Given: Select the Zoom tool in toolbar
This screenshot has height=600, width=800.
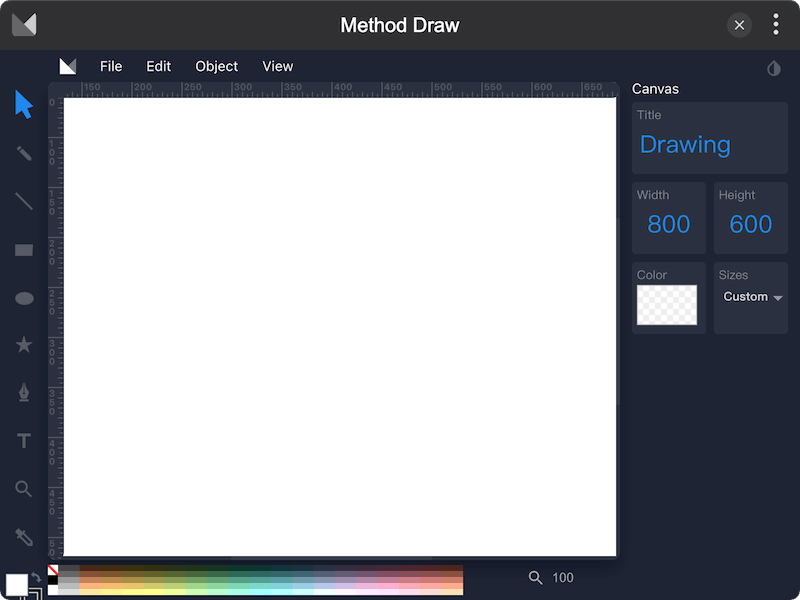Looking at the screenshot, I should point(24,489).
